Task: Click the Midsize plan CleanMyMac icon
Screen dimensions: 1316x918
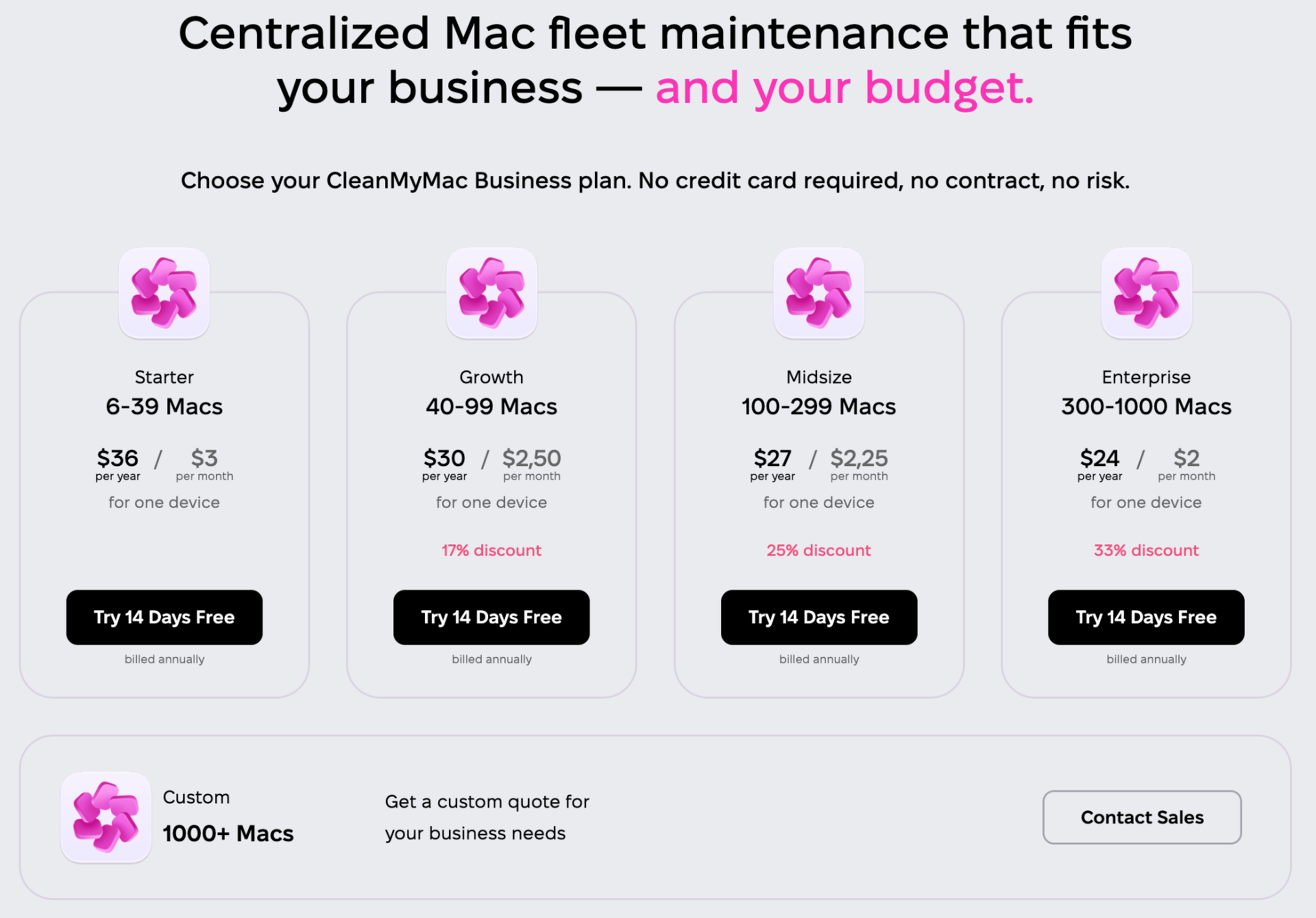Action: 818,293
